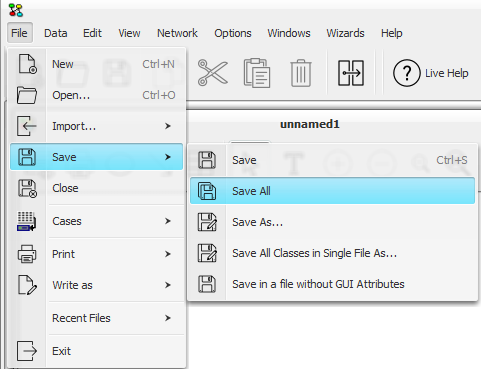The width and height of the screenshot is (481, 369).
Task: Click the Save As floppy-pencil icon
Action: 207,222
